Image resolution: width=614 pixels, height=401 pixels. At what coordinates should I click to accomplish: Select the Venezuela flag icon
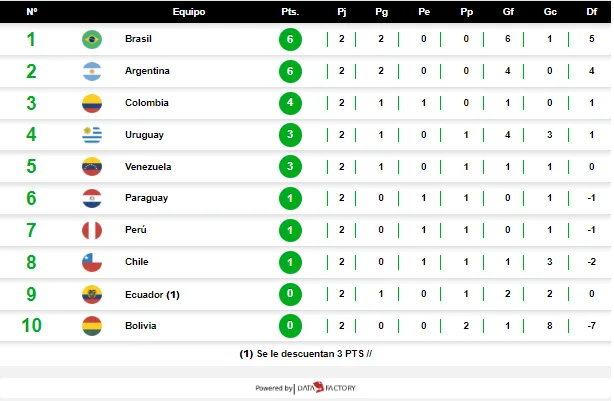click(92, 166)
